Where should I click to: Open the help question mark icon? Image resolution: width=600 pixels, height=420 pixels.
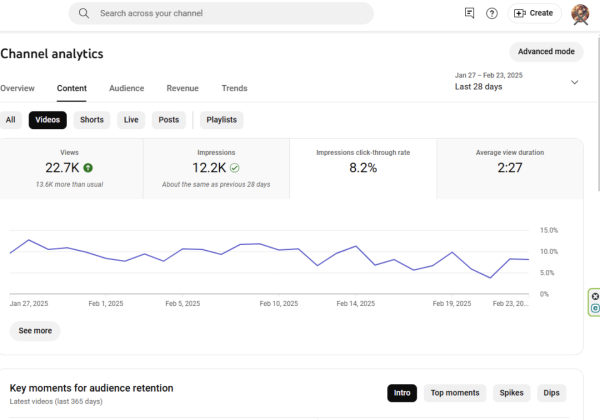(492, 13)
